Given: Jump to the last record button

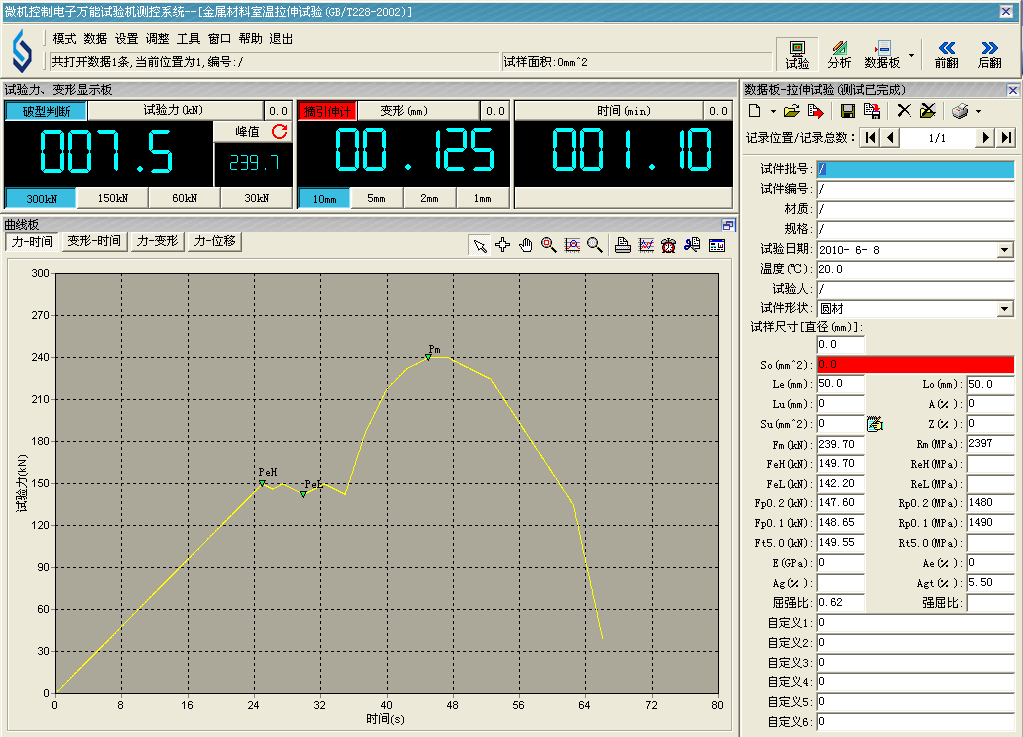Looking at the screenshot, I should click(x=1006, y=138).
